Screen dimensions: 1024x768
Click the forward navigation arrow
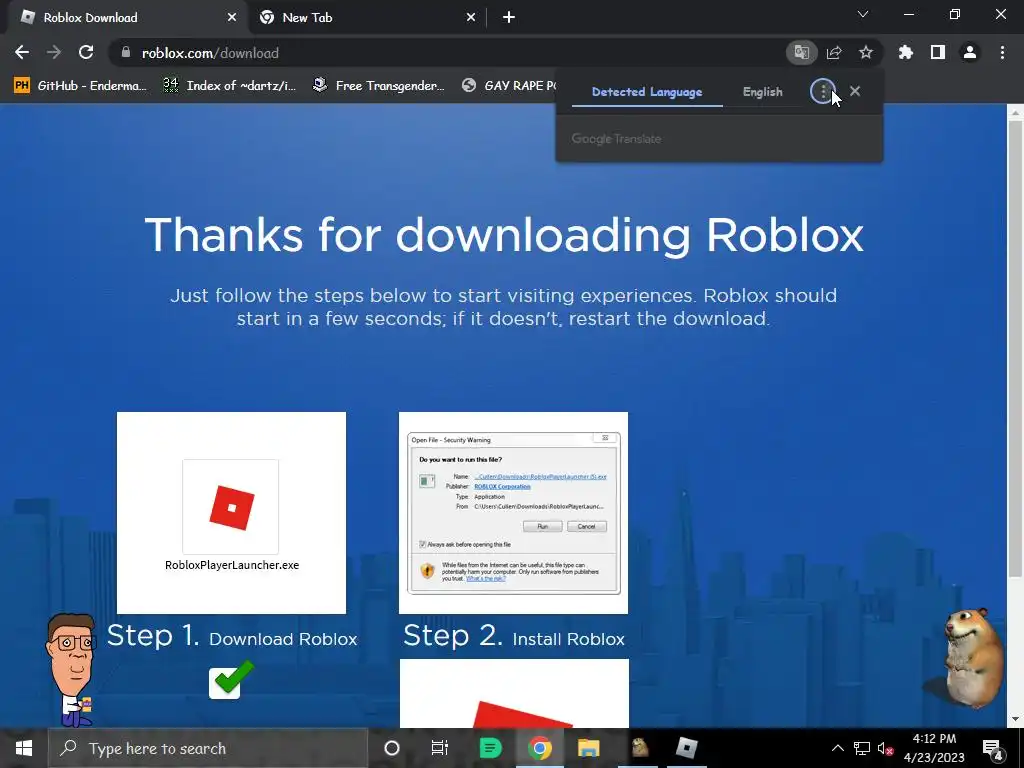tap(54, 52)
